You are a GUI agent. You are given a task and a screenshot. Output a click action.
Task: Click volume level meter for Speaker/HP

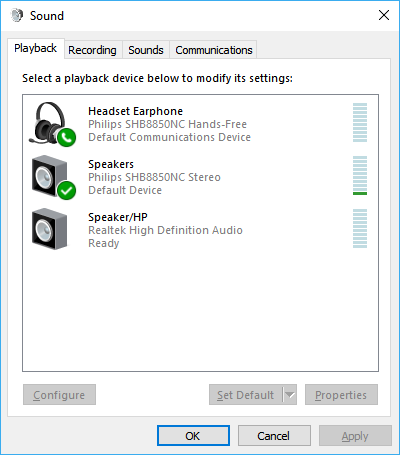click(360, 228)
